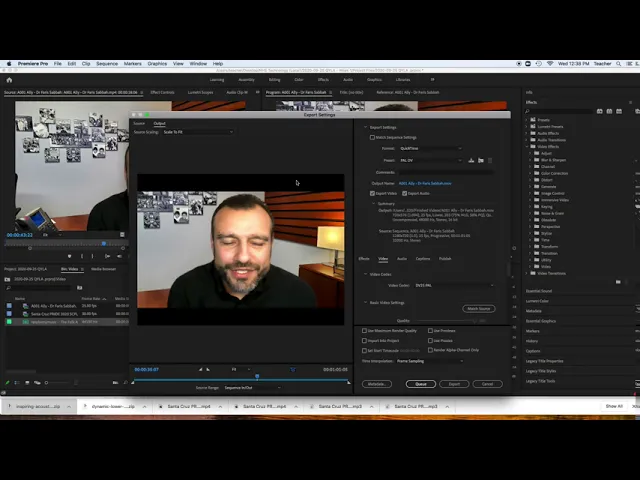Enable Render Alpha Channel Only
The width and height of the screenshot is (640, 480).
pyautogui.click(x=430, y=350)
